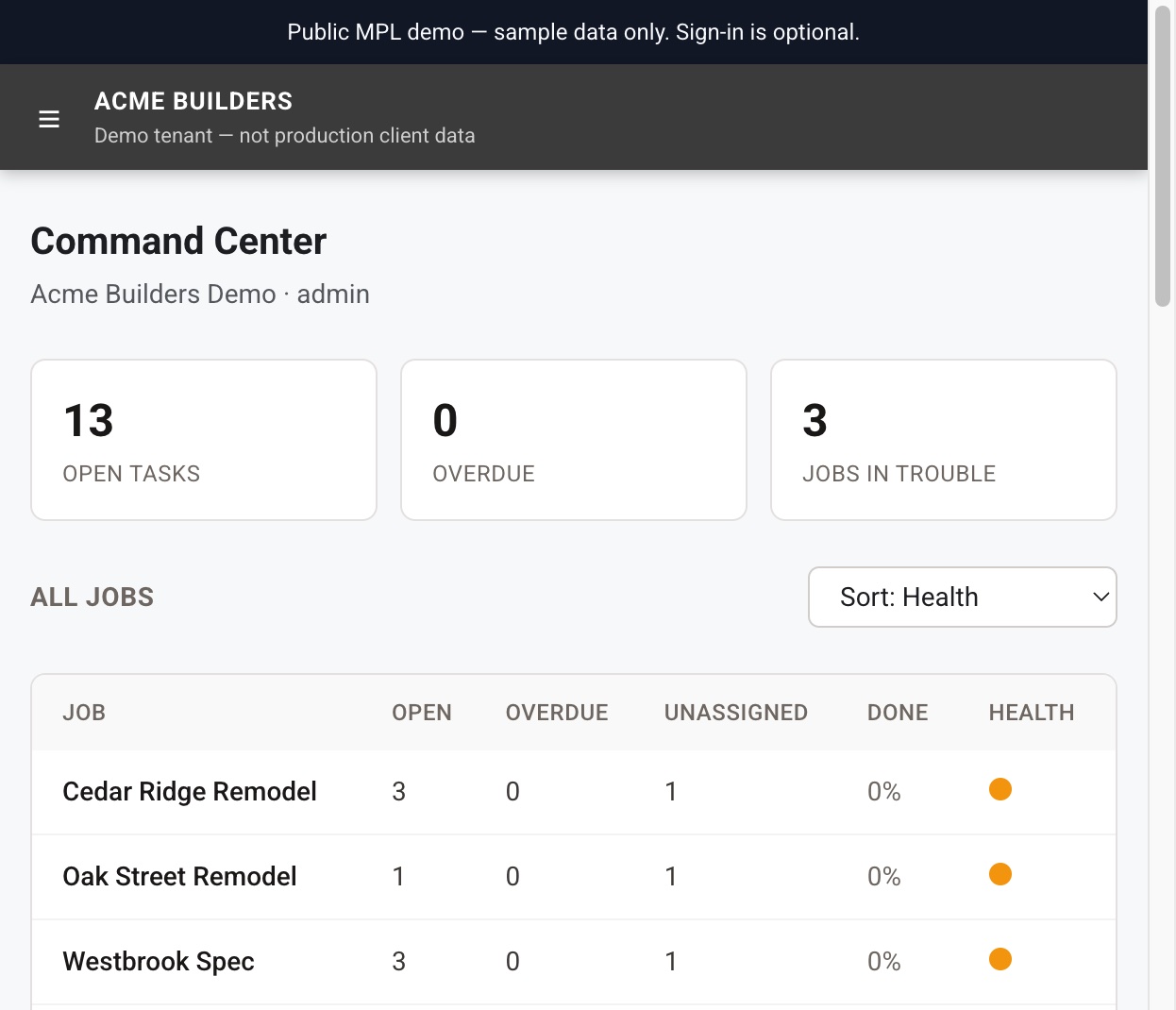Click the Public MPL demo banner text
1176x1010 pixels.
coord(574,32)
